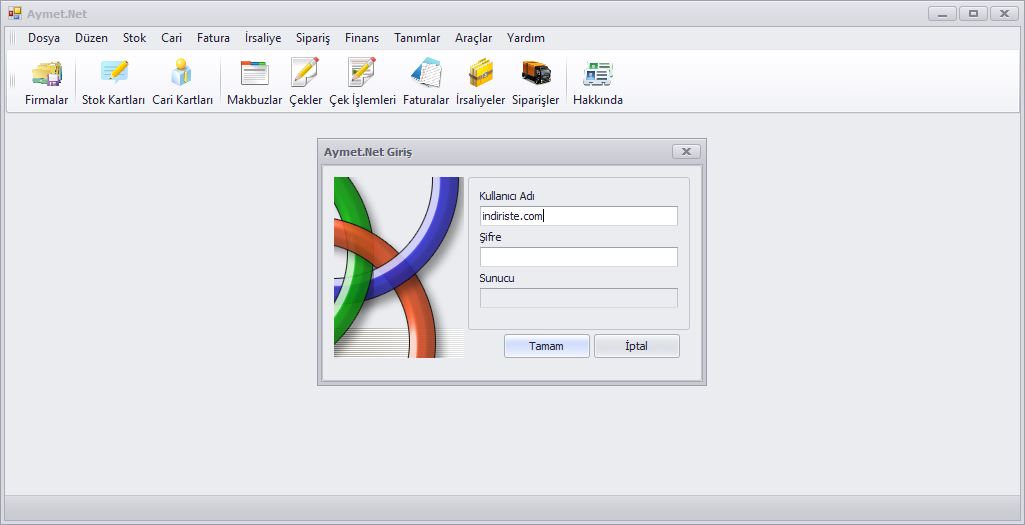This screenshot has width=1025, height=525.
Task: Open the İrsaliye menu
Action: coord(263,38)
